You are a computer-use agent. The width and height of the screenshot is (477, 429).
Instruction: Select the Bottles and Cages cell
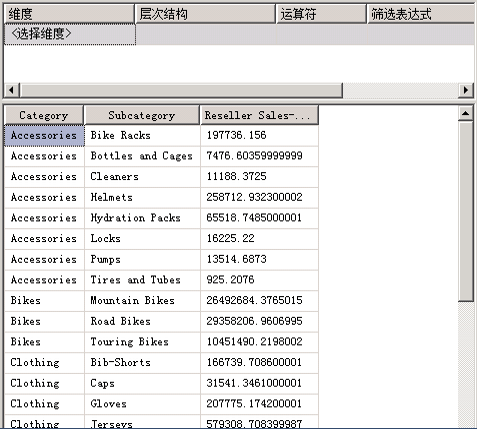tap(142, 156)
